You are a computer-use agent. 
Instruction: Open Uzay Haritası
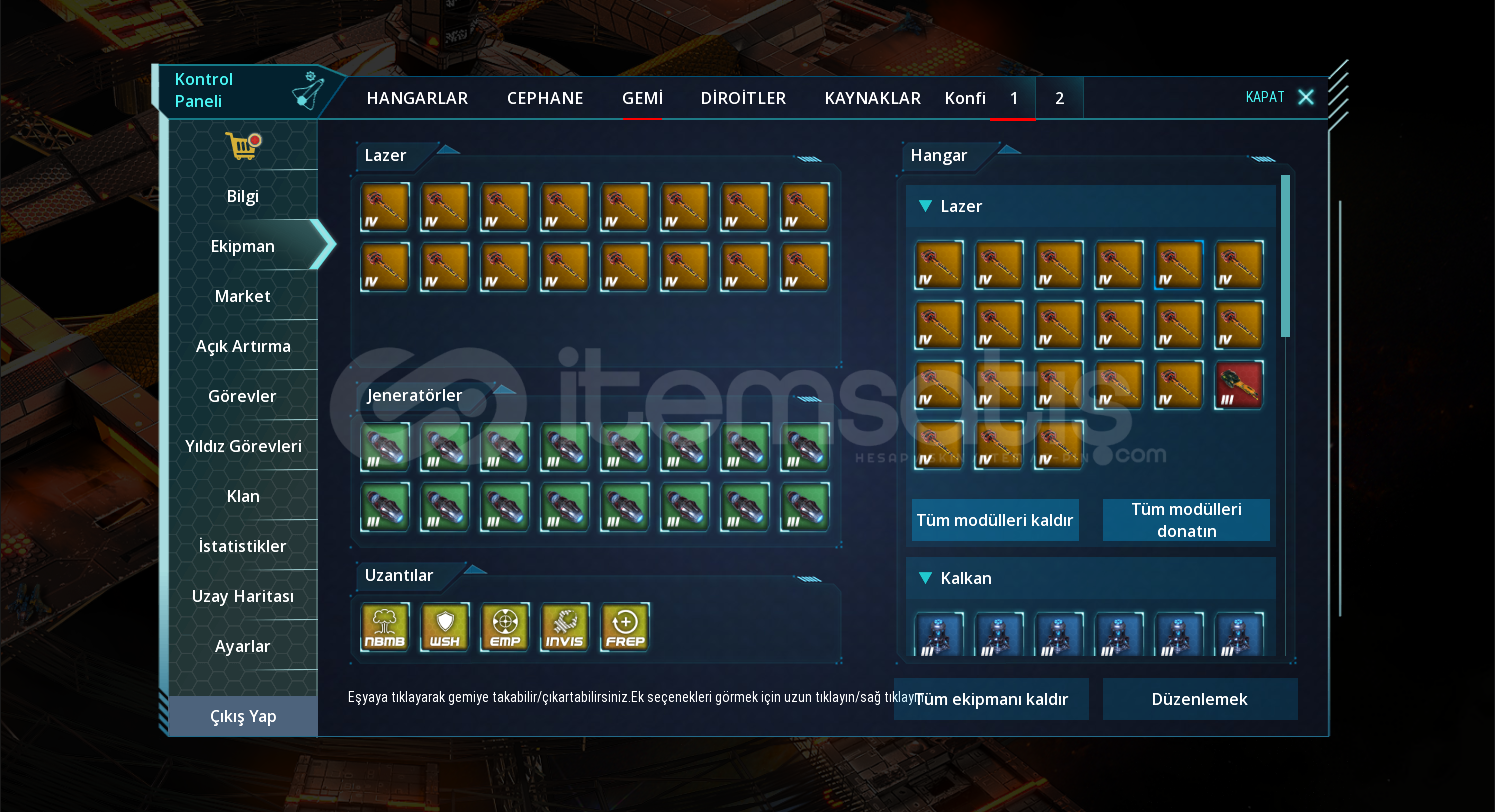point(243,596)
